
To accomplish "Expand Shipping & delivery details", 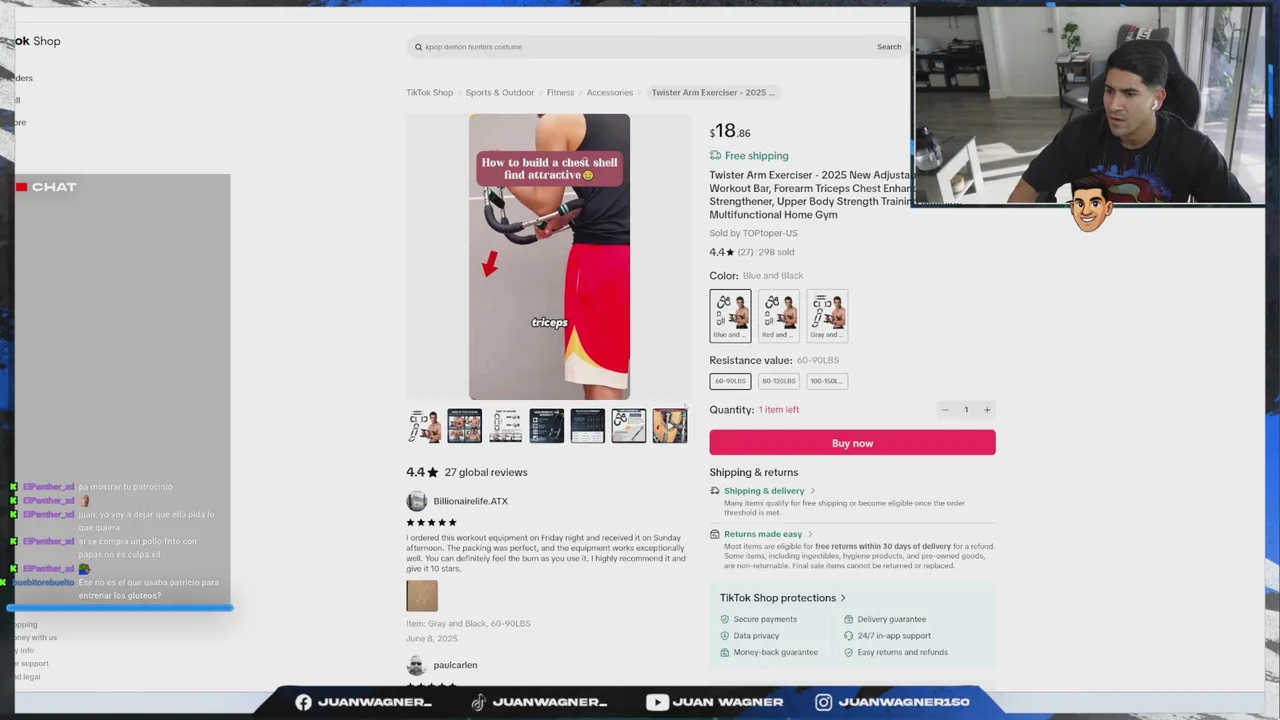I will 770,491.
